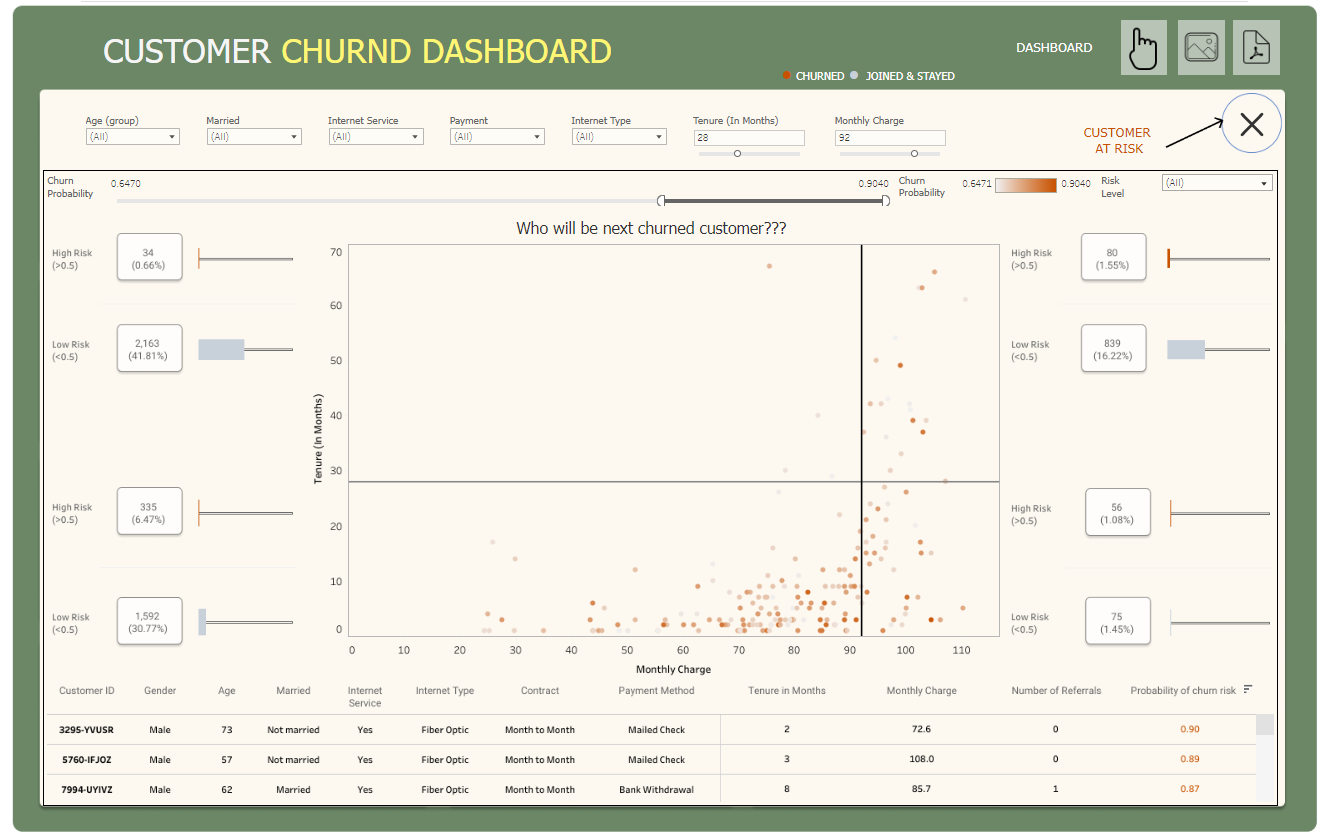The width and height of the screenshot is (1328, 835).
Task: Click the image export icon
Action: (1199, 47)
